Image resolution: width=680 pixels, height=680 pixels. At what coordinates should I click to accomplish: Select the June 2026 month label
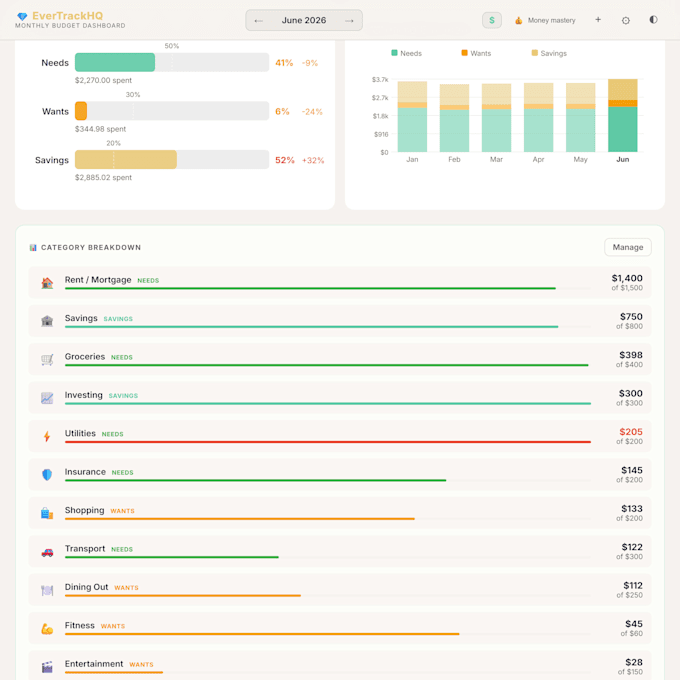[304, 20]
